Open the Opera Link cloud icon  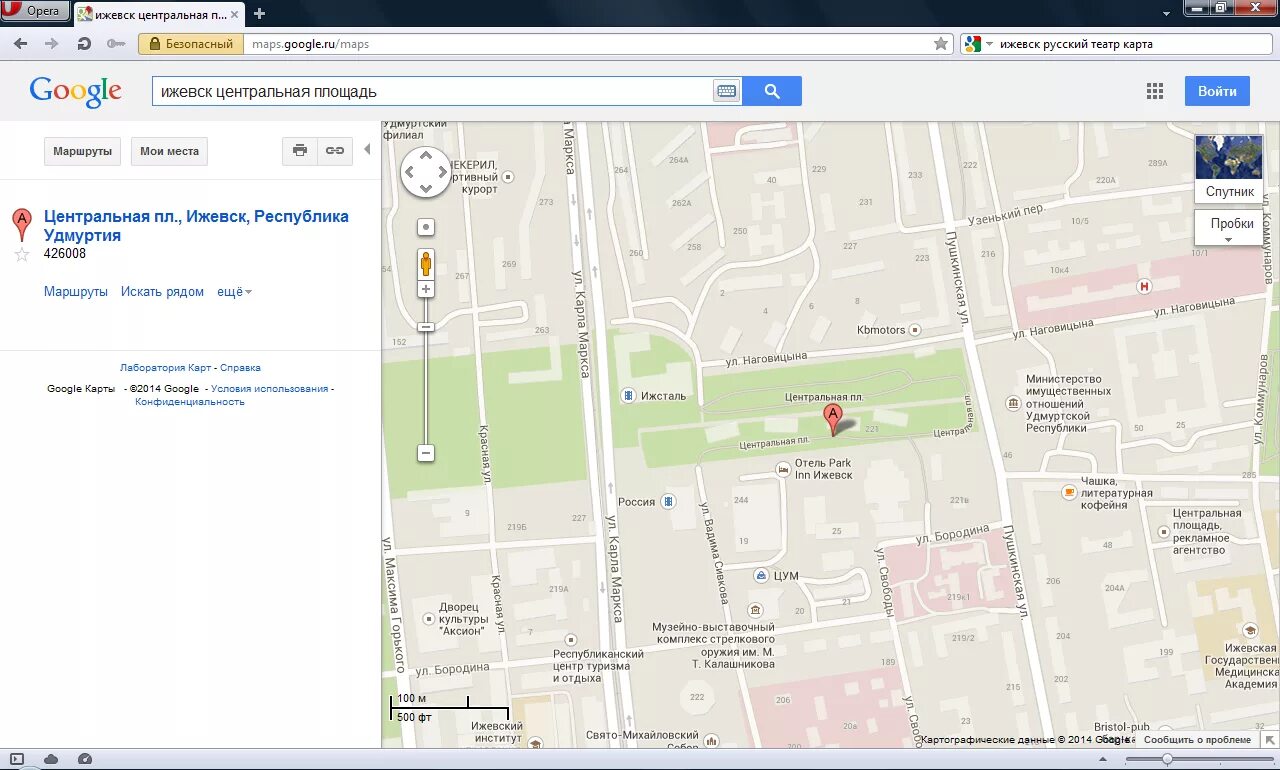[x=51, y=759]
